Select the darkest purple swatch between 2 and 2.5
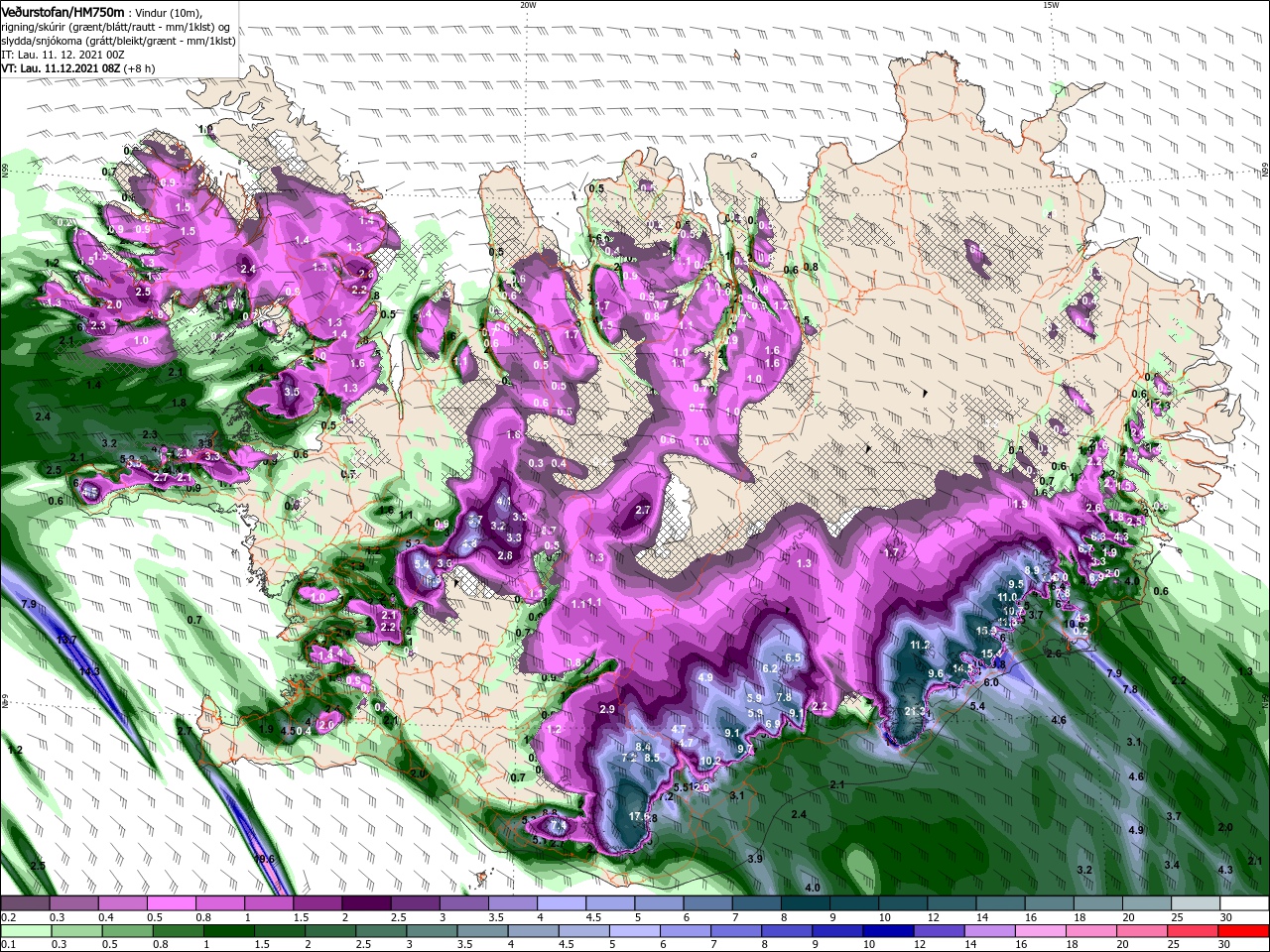 (x=366, y=903)
